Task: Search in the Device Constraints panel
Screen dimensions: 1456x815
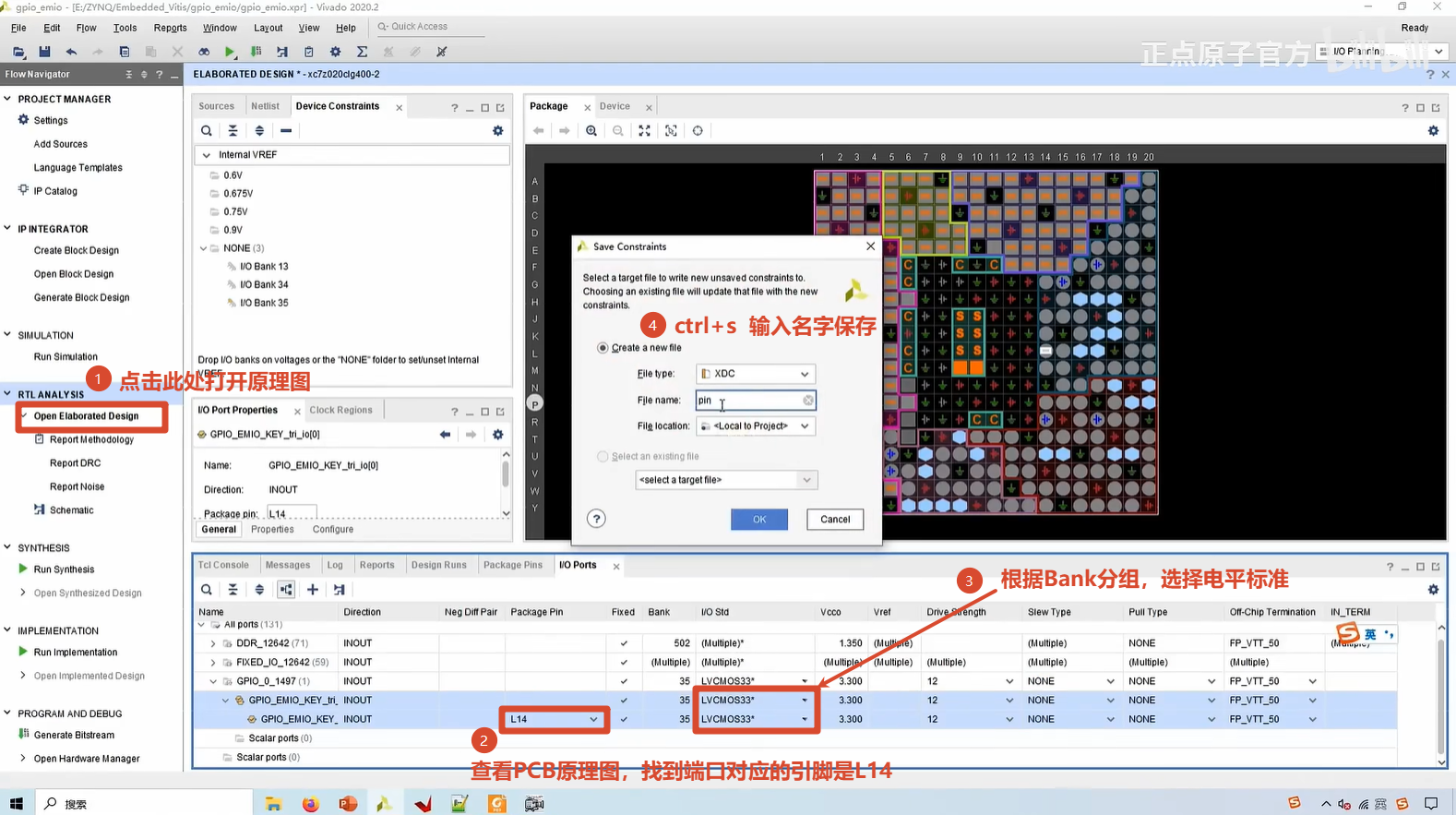Action: coord(207,131)
